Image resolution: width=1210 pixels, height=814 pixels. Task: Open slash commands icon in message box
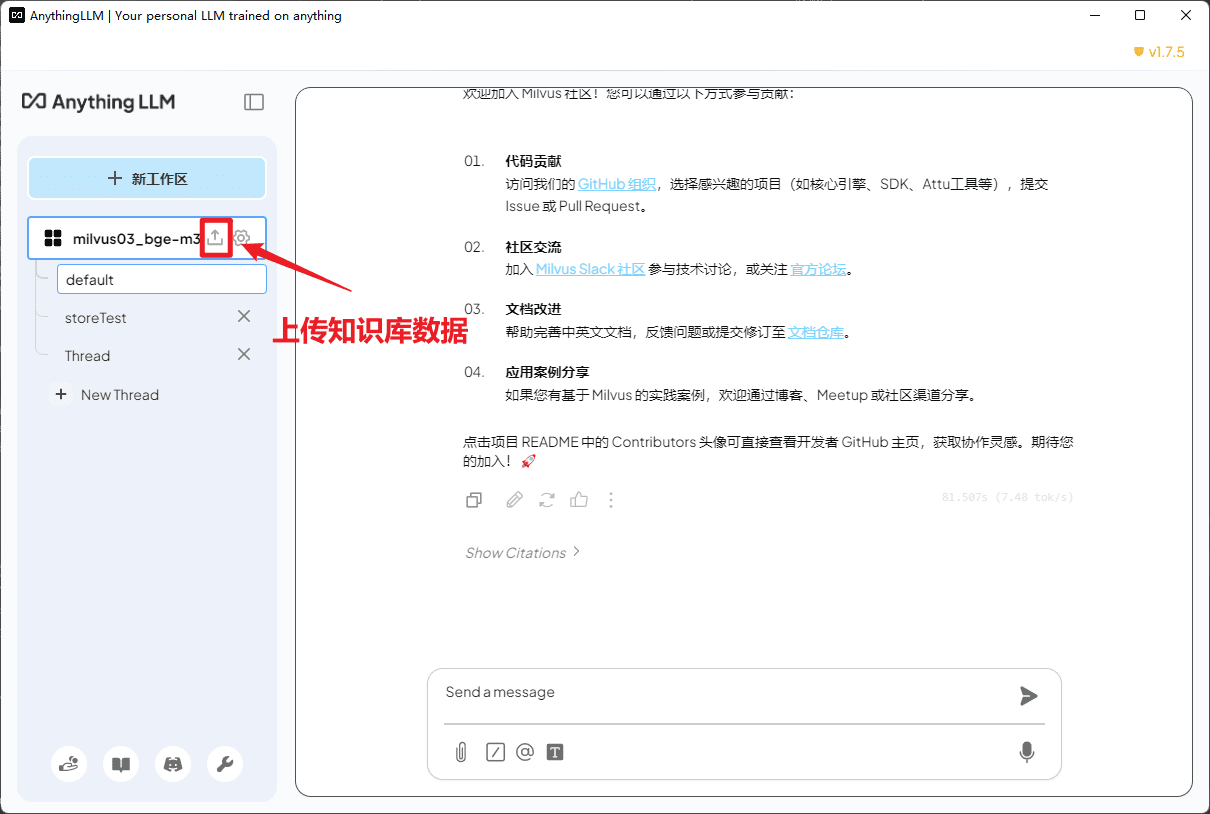point(495,752)
